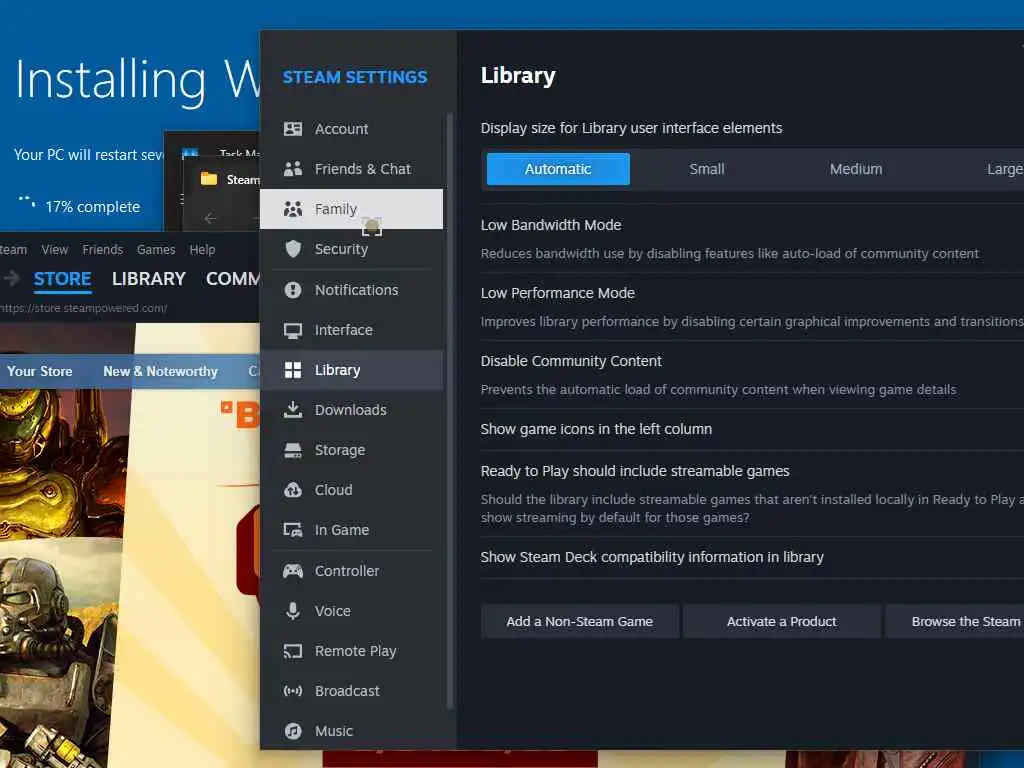The height and width of the screenshot is (768, 1024).
Task: Click the store.steampowered.com URL bar
Action: [84, 308]
